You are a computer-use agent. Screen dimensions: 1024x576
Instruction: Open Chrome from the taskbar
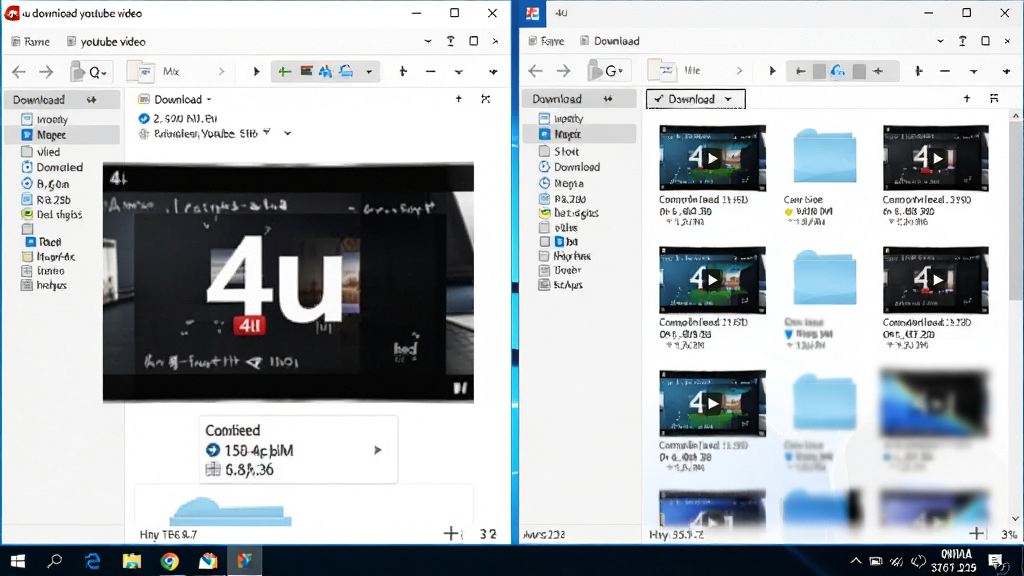click(x=170, y=561)
